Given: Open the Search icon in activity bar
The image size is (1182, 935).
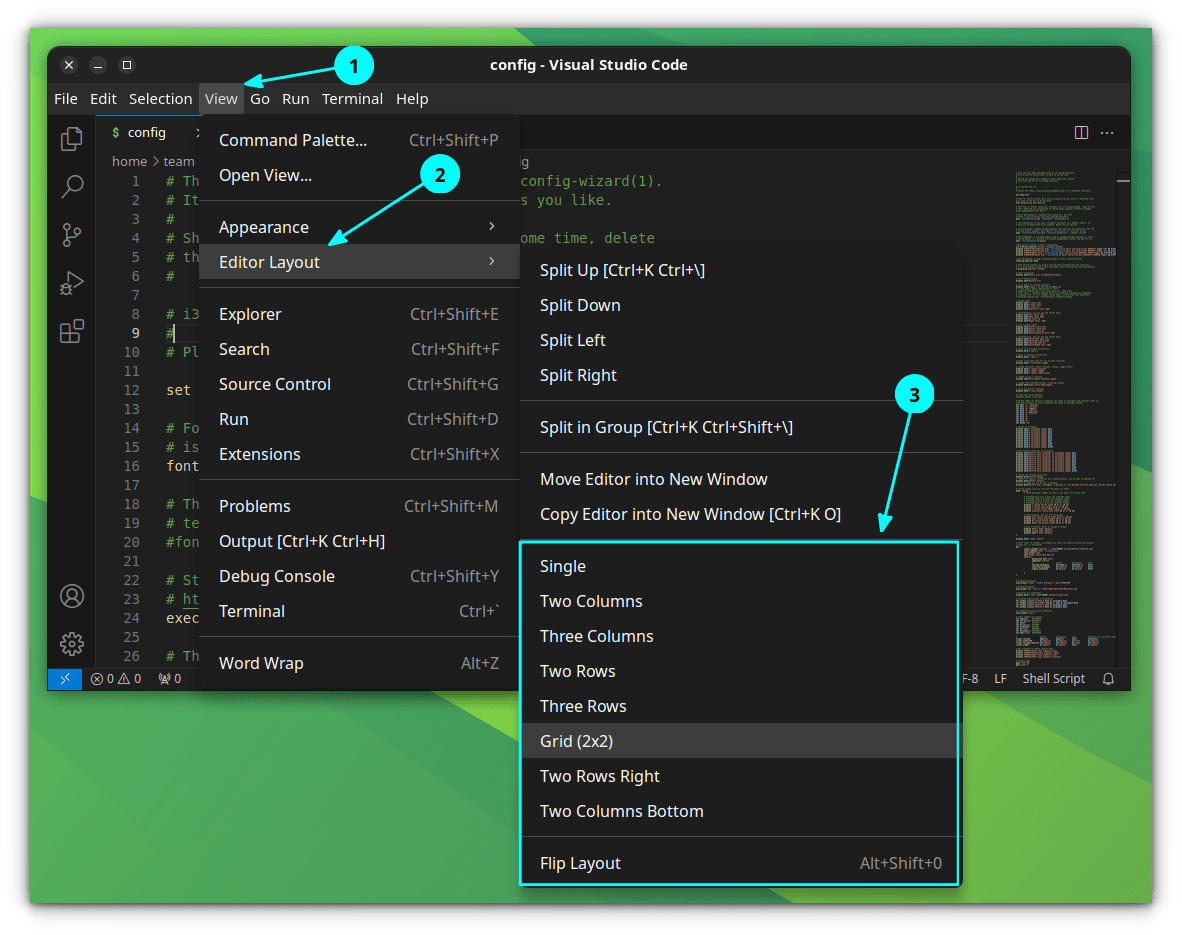Looking at the screenshot, I should coord(72,186).
